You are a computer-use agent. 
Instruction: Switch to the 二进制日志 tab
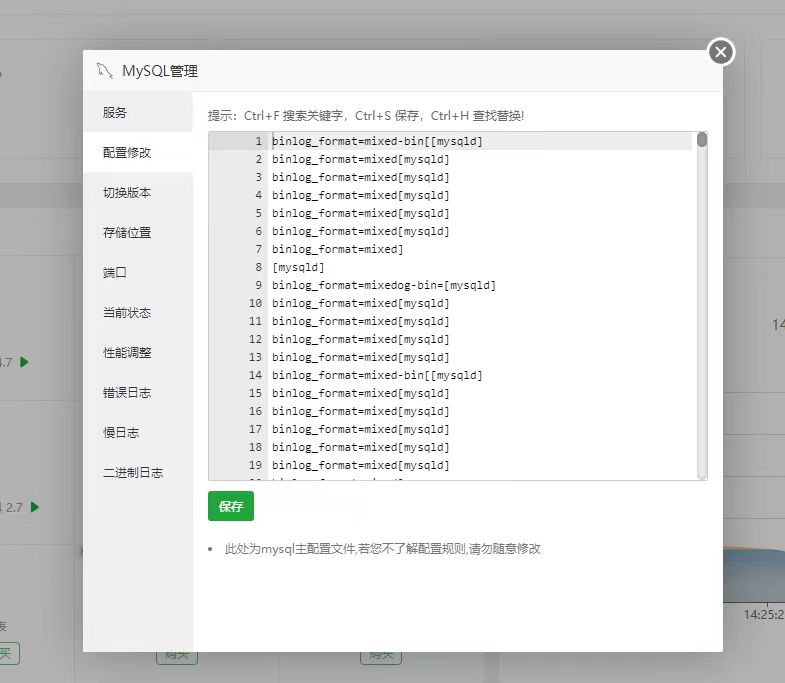tap(138, 473)
